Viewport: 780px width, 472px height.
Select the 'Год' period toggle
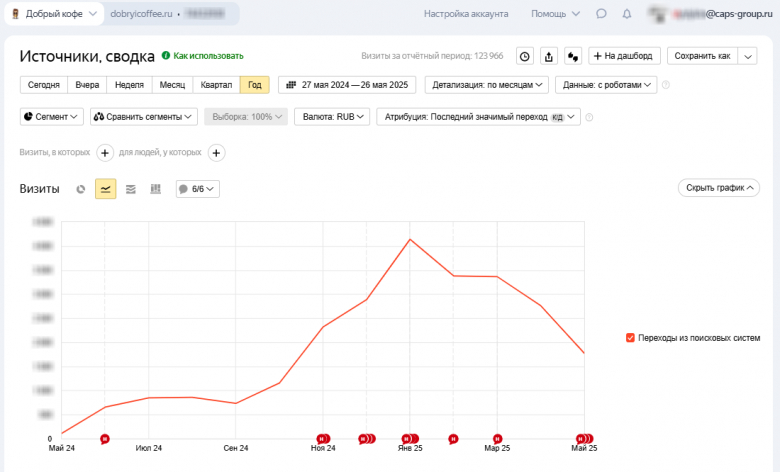click(x=255, y=85)
